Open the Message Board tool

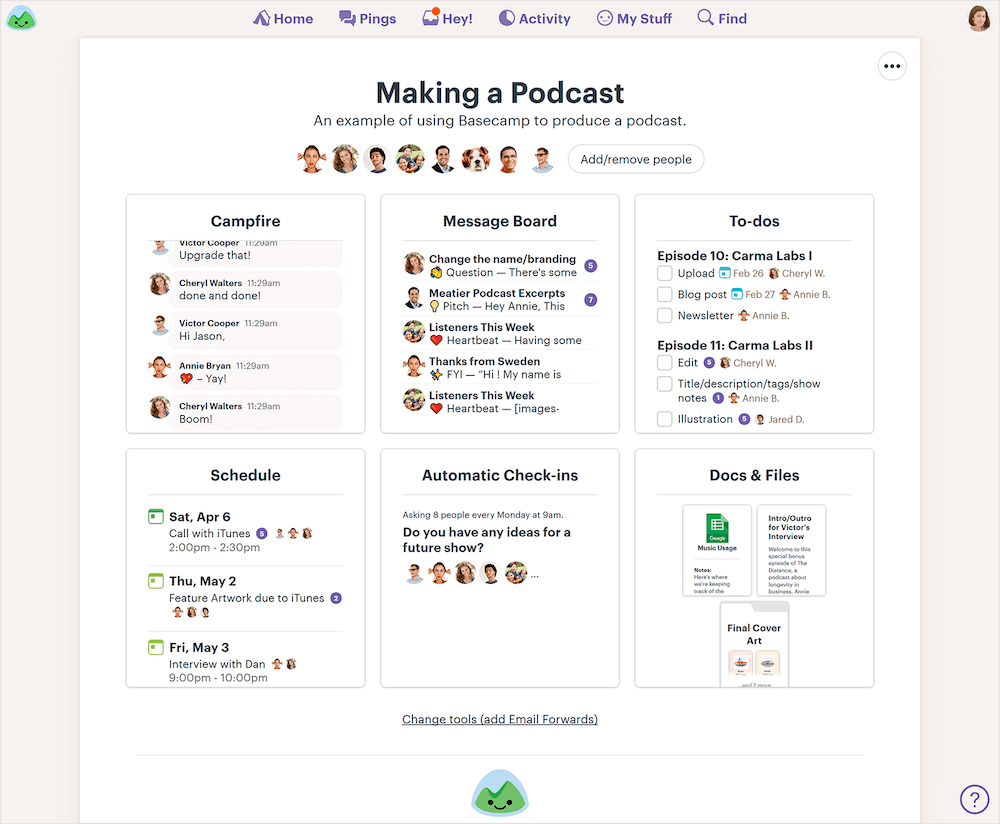click(500, 221)
